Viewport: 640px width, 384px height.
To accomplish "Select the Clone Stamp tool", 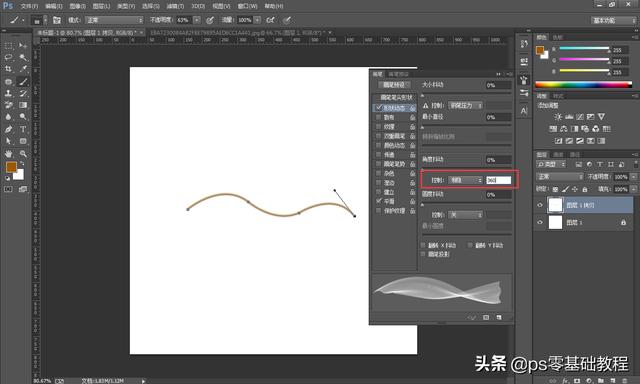I will pos(8,93).
